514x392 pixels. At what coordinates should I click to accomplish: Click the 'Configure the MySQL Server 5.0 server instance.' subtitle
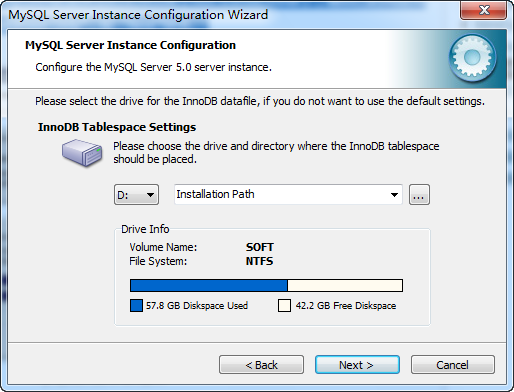coord(154,67)
